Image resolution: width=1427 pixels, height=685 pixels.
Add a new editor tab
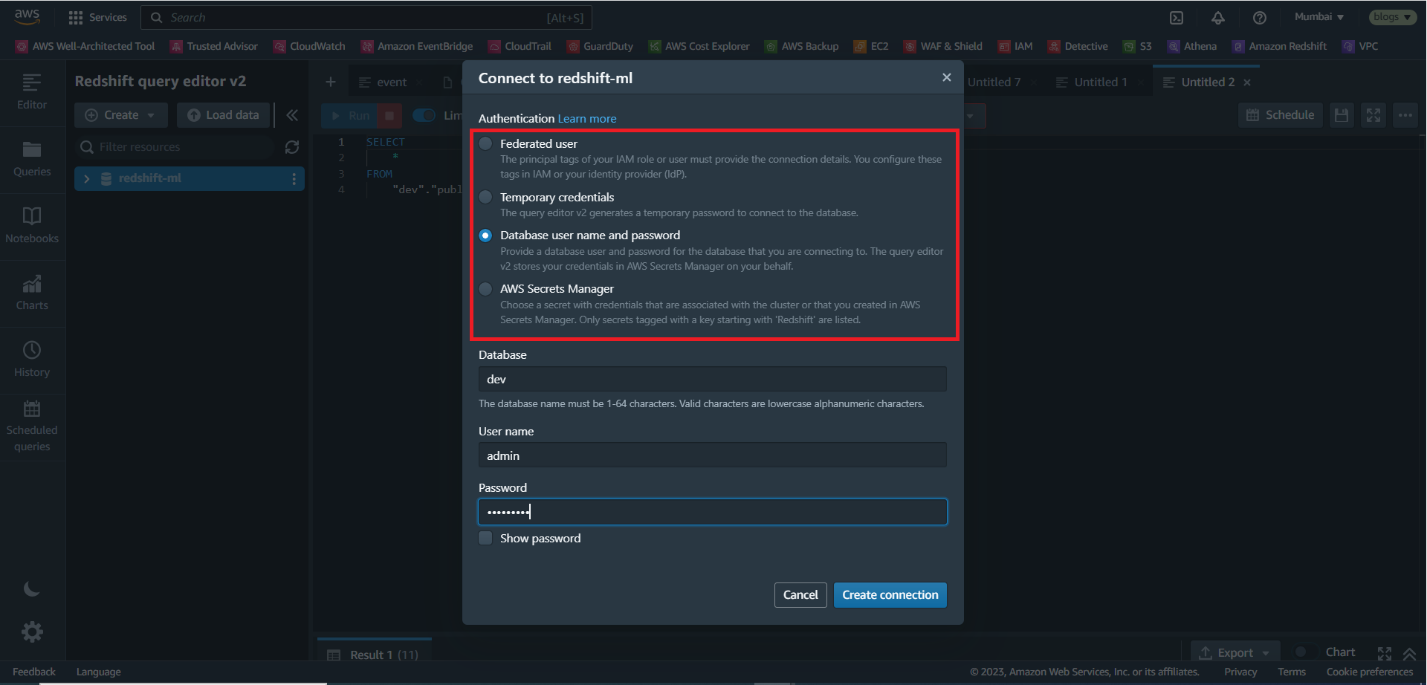point(330,82)
